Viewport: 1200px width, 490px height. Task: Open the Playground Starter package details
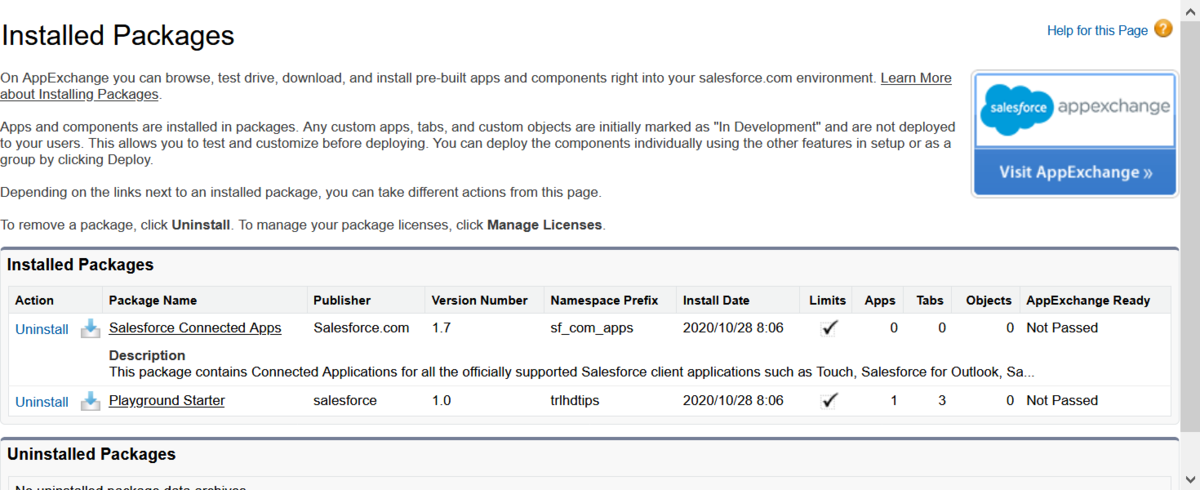(167, 401)
